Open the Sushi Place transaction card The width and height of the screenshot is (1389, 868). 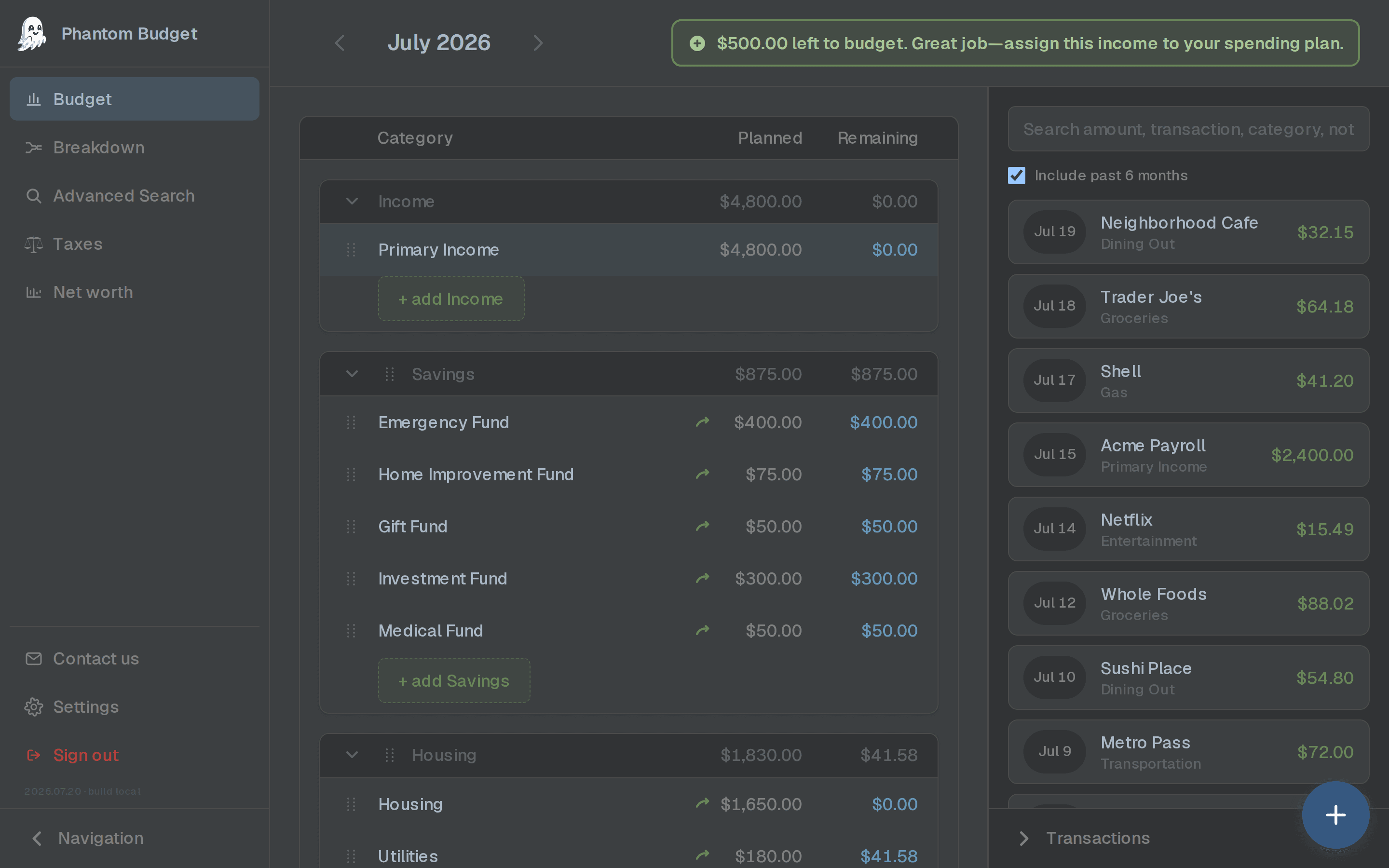1188,678
